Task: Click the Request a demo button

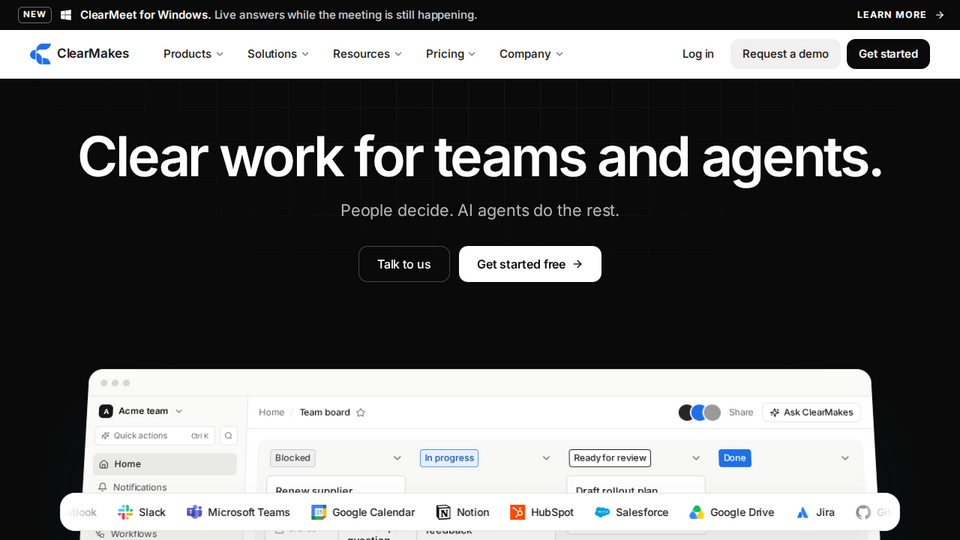Action: tap(786, 54)
